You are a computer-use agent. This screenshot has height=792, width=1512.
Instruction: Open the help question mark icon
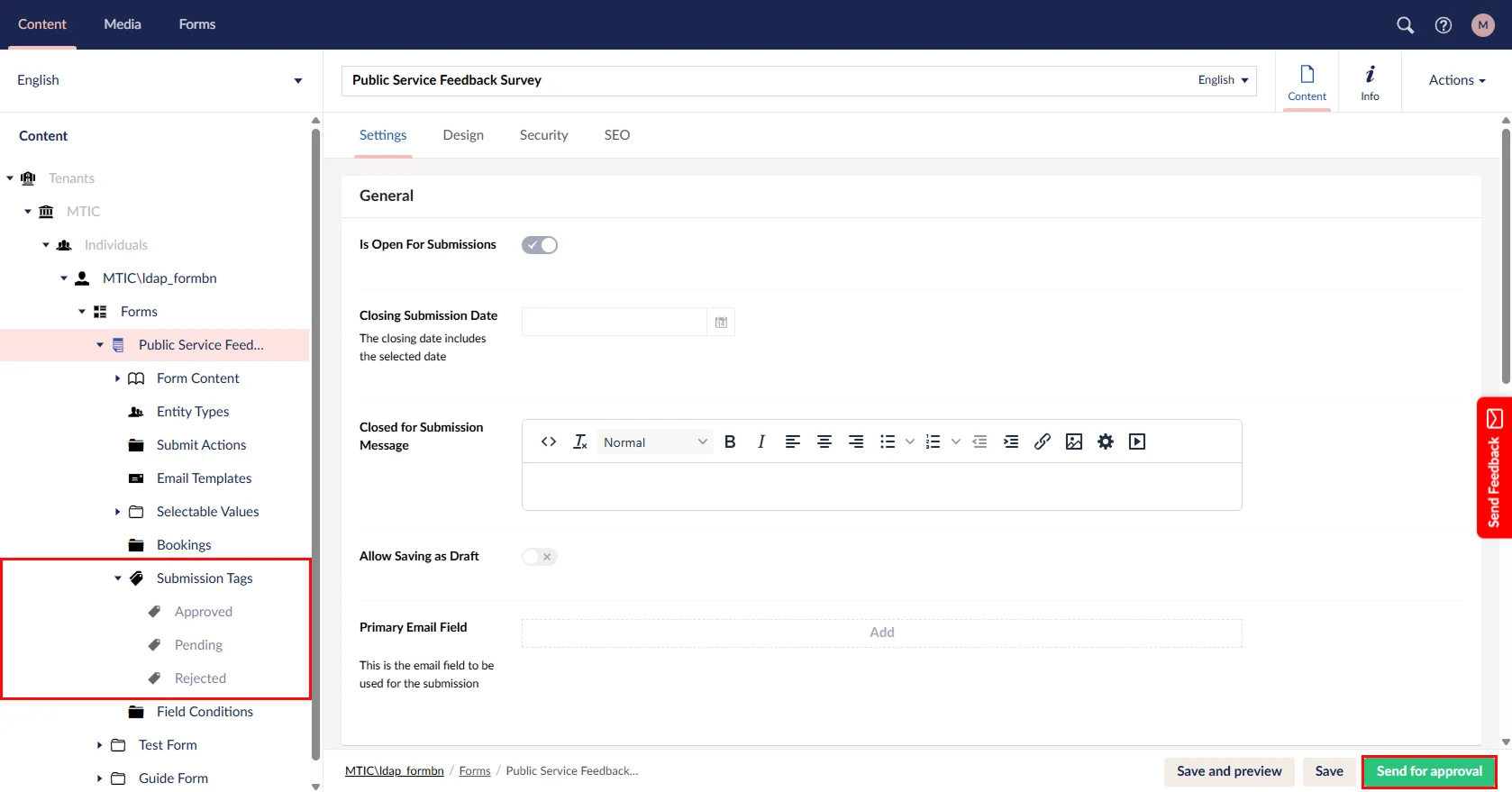(x=1444, y=25)
